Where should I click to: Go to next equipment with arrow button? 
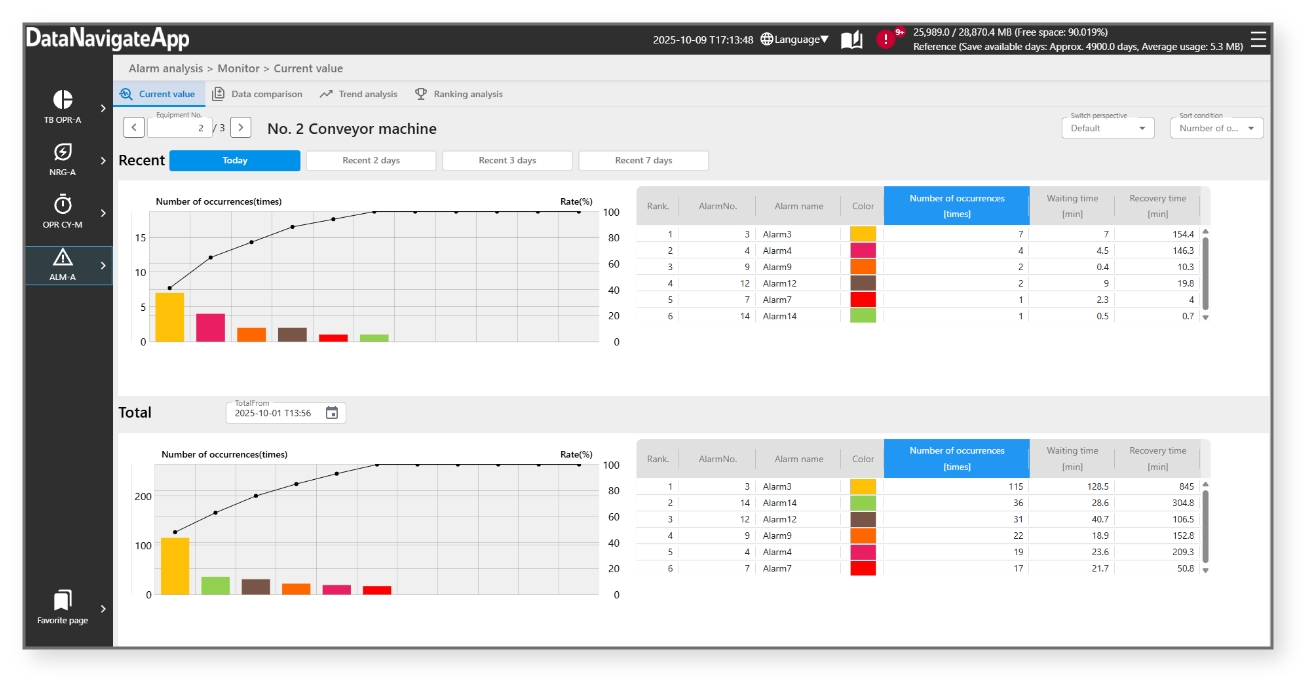pyautogui.click(x=240, y=128)
